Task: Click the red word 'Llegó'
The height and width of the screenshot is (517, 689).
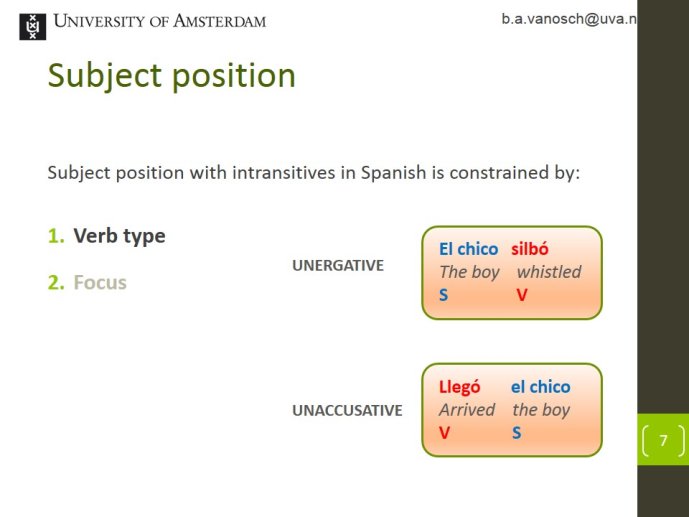Action: point(459,387)
